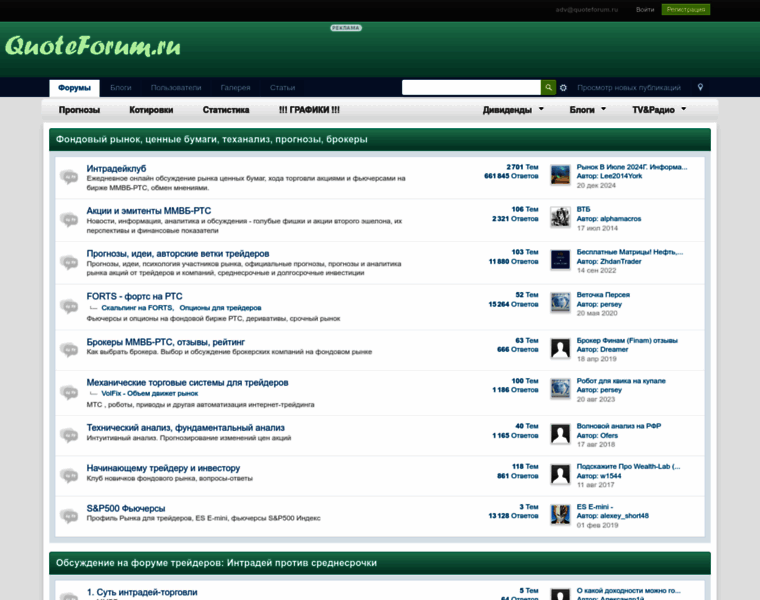Open Скальпинг на FORTS subforum
The height and width of the screenshot is (600, 760).
click(137, 308)
